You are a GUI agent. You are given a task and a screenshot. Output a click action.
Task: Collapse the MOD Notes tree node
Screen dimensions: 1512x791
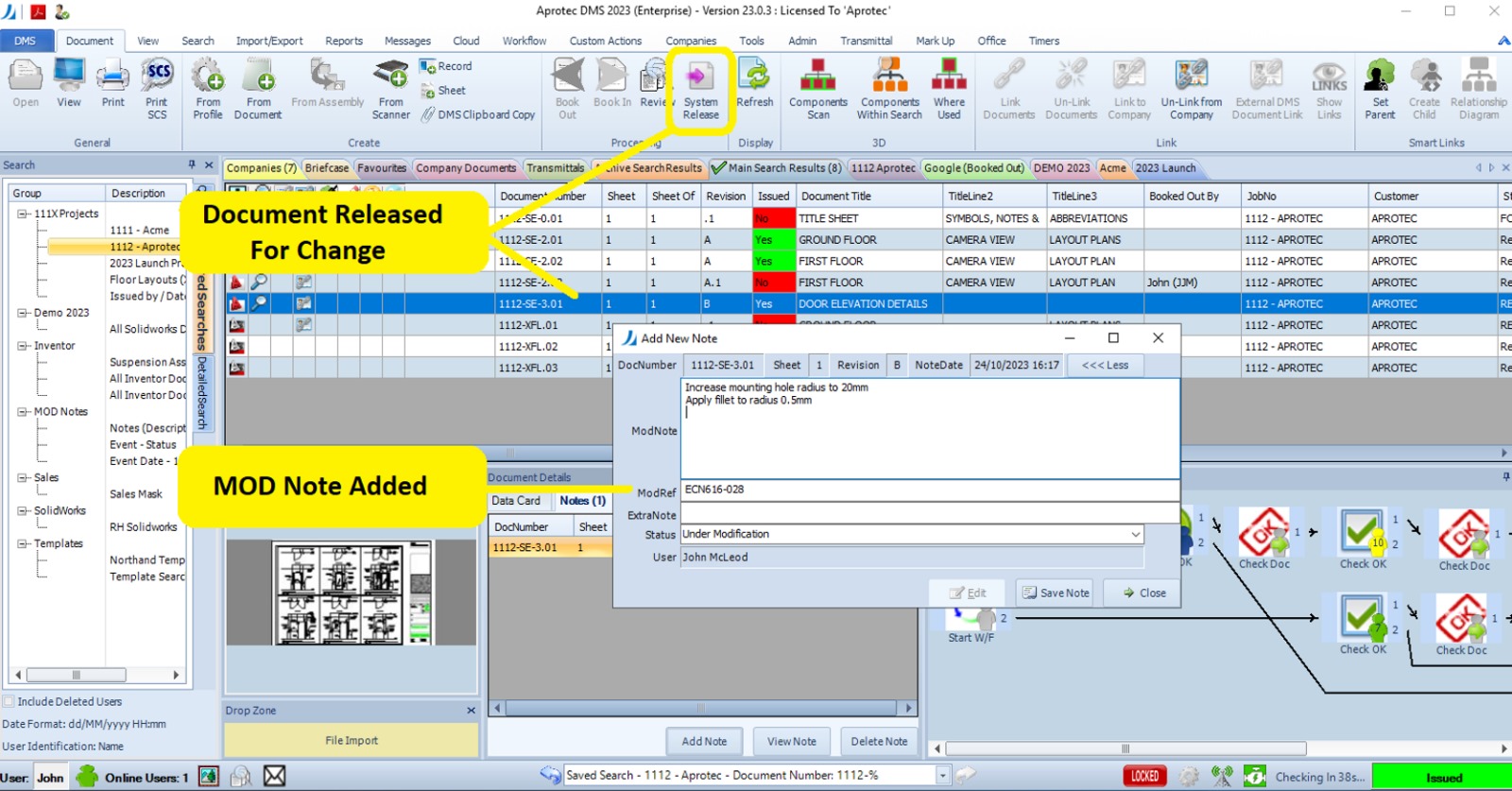[x=22, y=412]
